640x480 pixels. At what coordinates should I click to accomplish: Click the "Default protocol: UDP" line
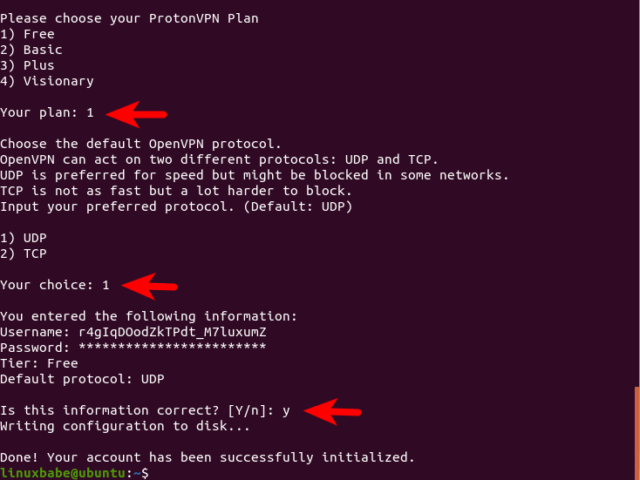(82, 379)
